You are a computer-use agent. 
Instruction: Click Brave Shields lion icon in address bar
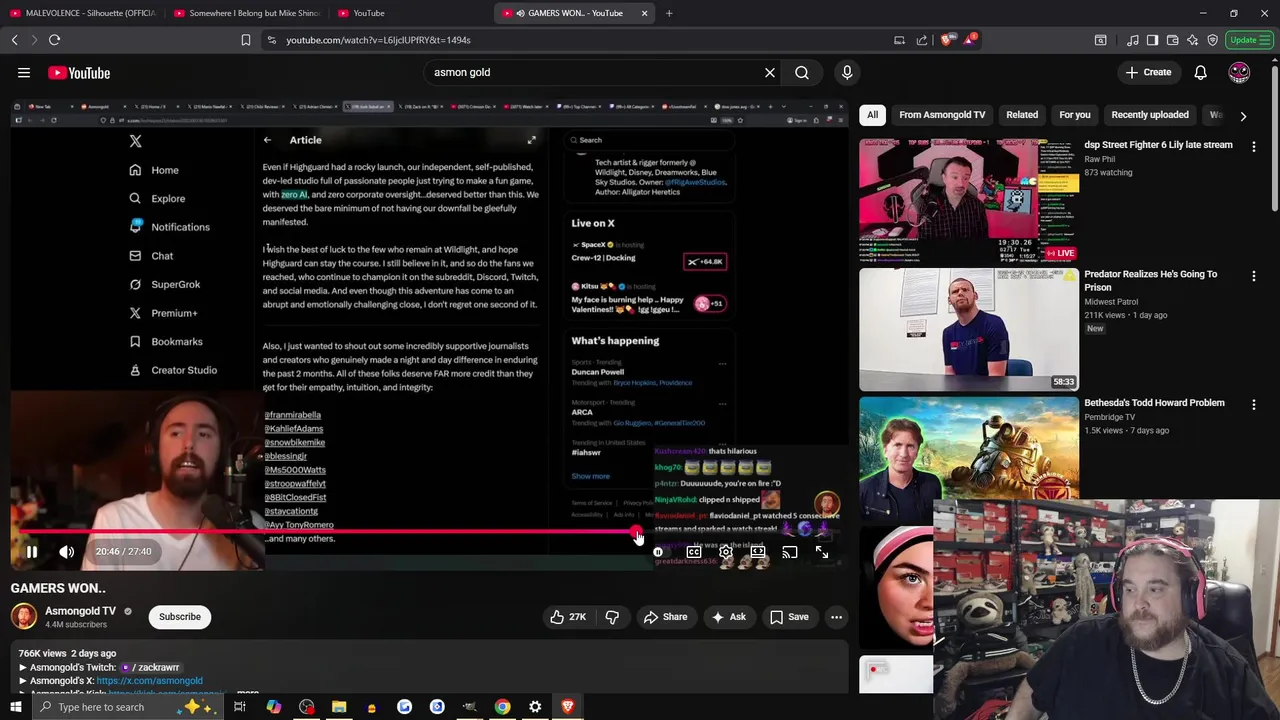click(947, 40)
